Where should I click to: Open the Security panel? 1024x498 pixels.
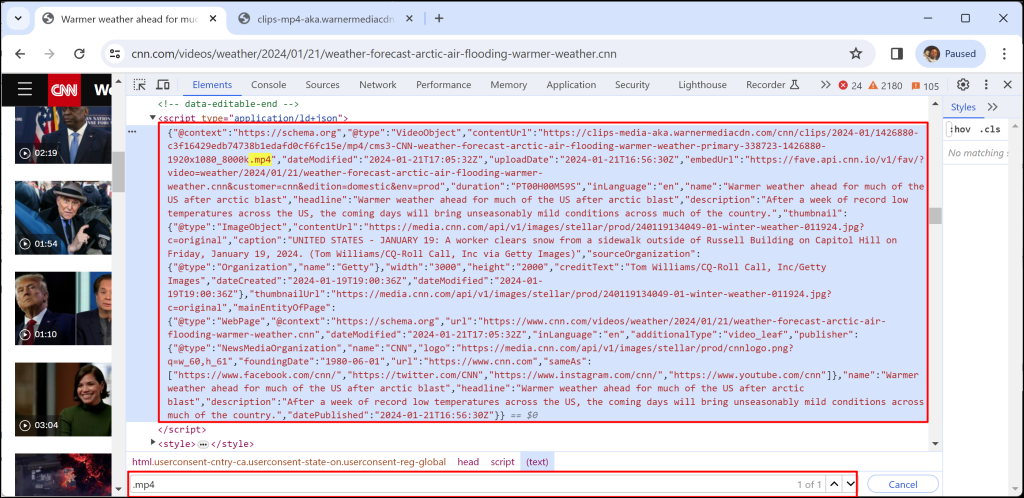[632, 85]
